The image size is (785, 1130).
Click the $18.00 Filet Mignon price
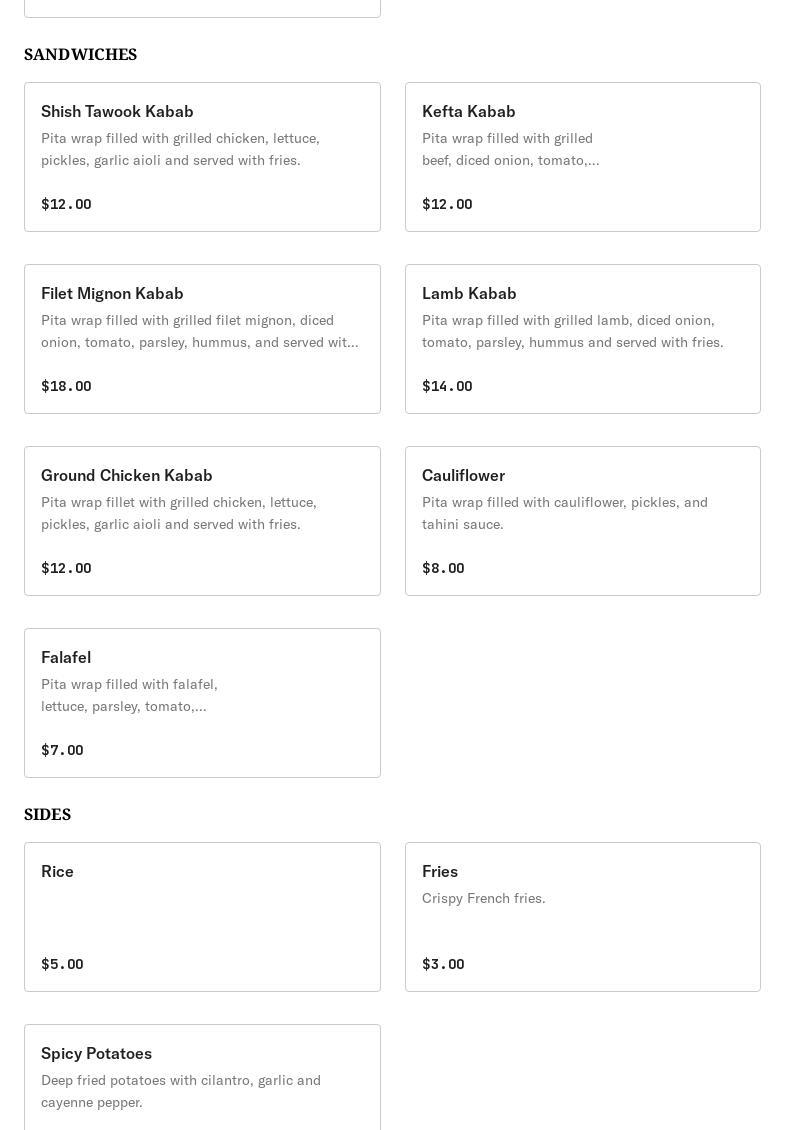tap(66, 386)
